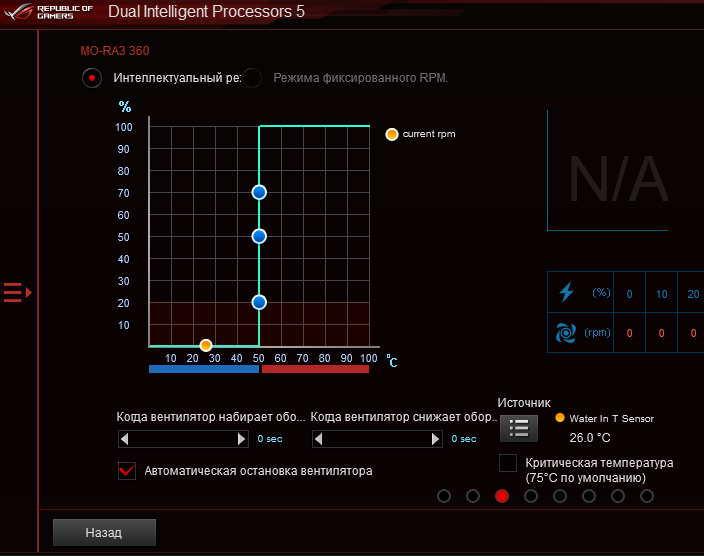Open the red side menu expander
This screenshot has width=704, height=556.
(18, 292)
